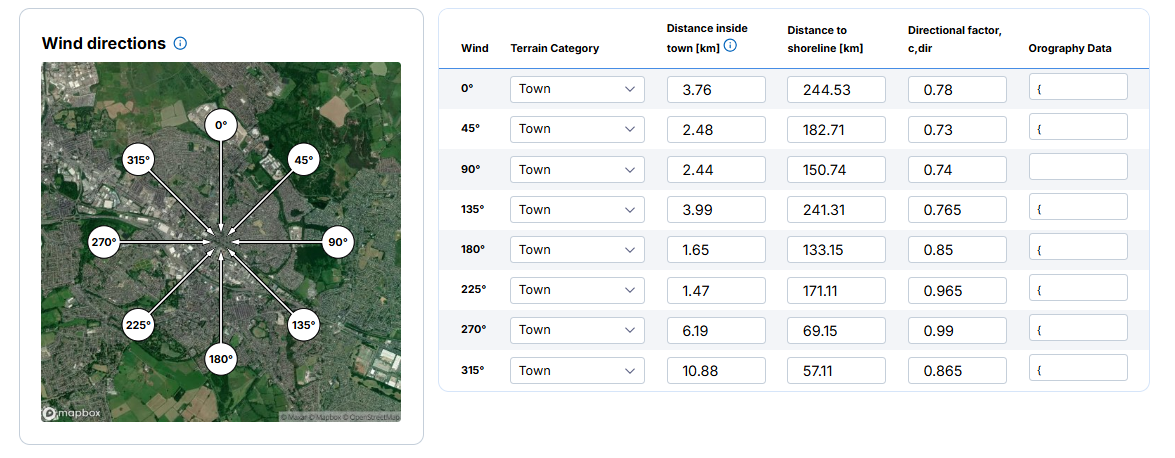The height and width of the screenshot is (458, 1175).
Task: Click shoreline distance field showing 150.74
Action: [836, 169]
